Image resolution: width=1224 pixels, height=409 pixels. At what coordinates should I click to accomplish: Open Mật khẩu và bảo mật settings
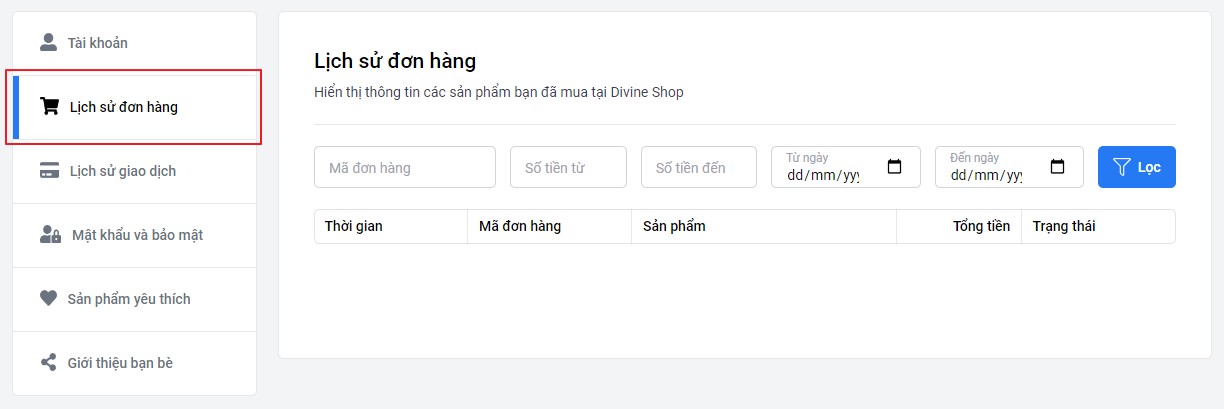(x=135, y=235)
